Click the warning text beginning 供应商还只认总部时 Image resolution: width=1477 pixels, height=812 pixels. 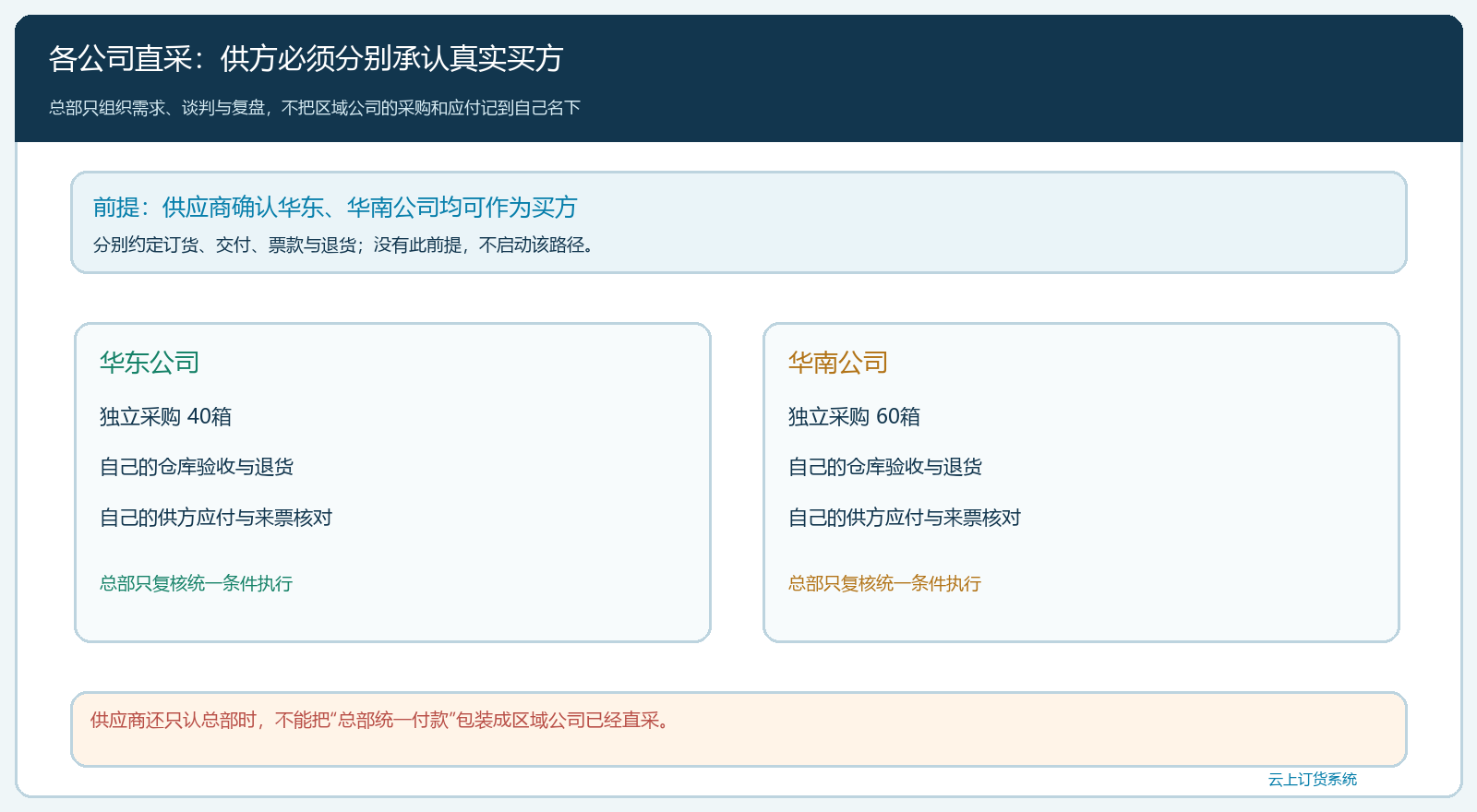(x=381, y=721)
